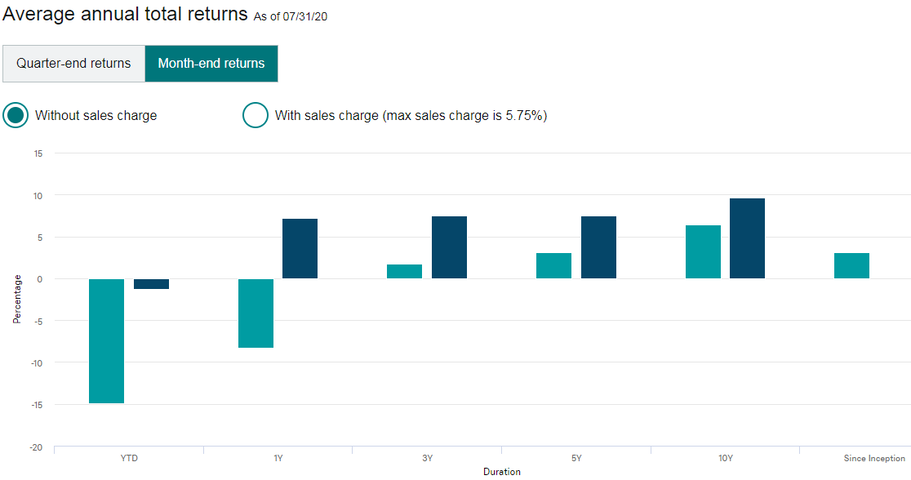Click the YTD axis label
This screenshot has height=480, width=911.
coord(128,458)
